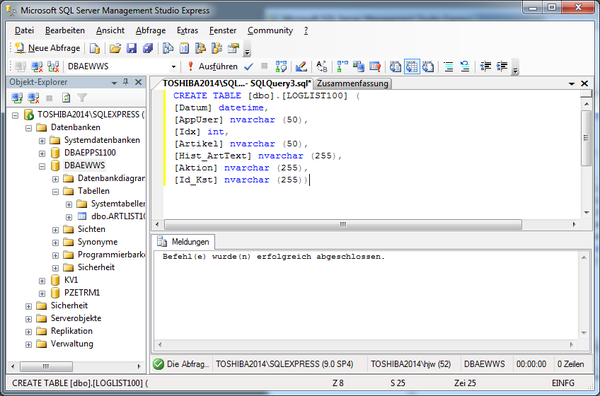Image resolution: width=600 pixels, height=396 pixels.
Task: Save the query with the disk icon
Action: [x=131, y=48]
